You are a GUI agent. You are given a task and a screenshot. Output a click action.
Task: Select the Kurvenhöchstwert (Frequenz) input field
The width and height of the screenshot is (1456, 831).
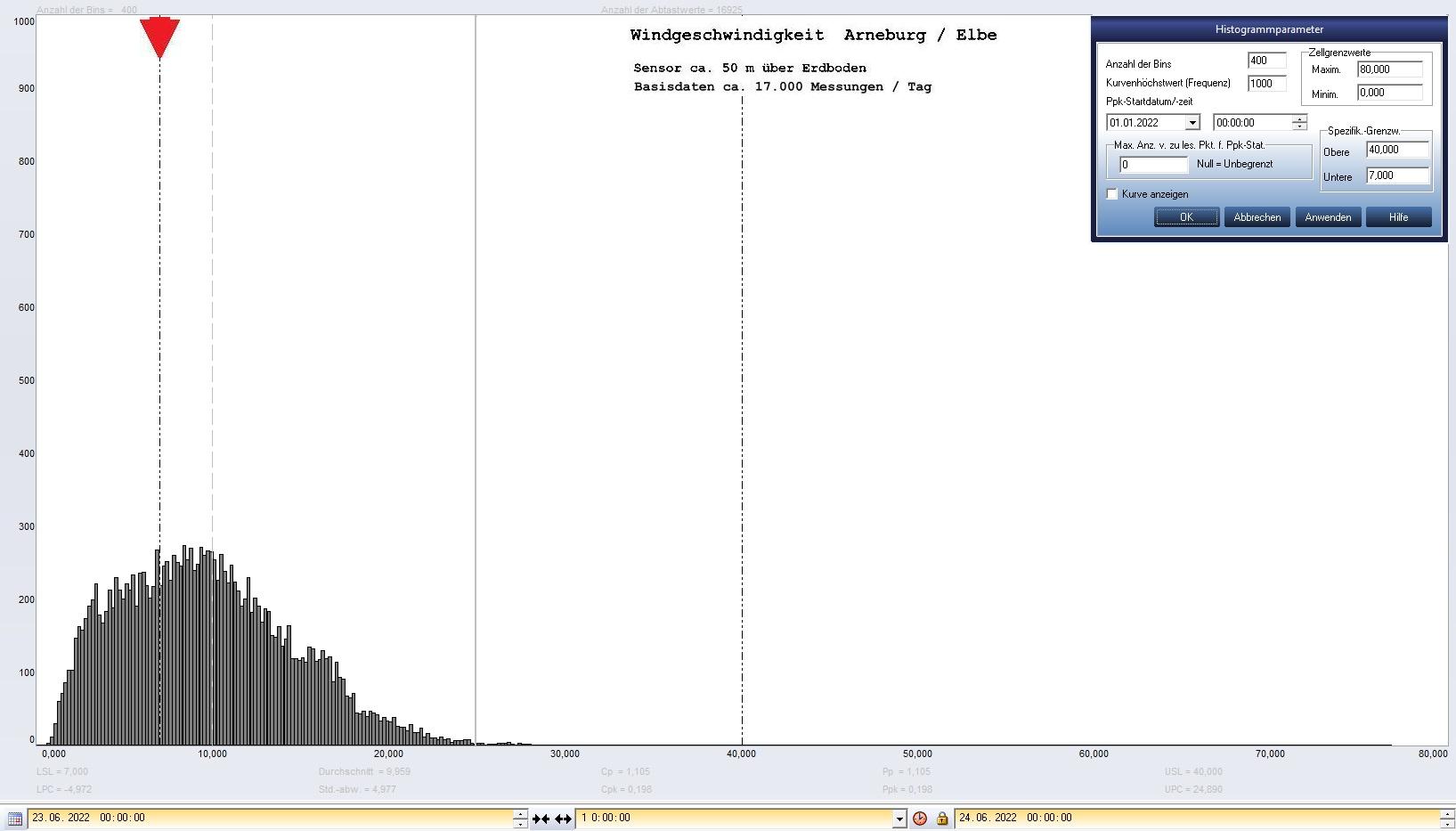pos(1266,84)
